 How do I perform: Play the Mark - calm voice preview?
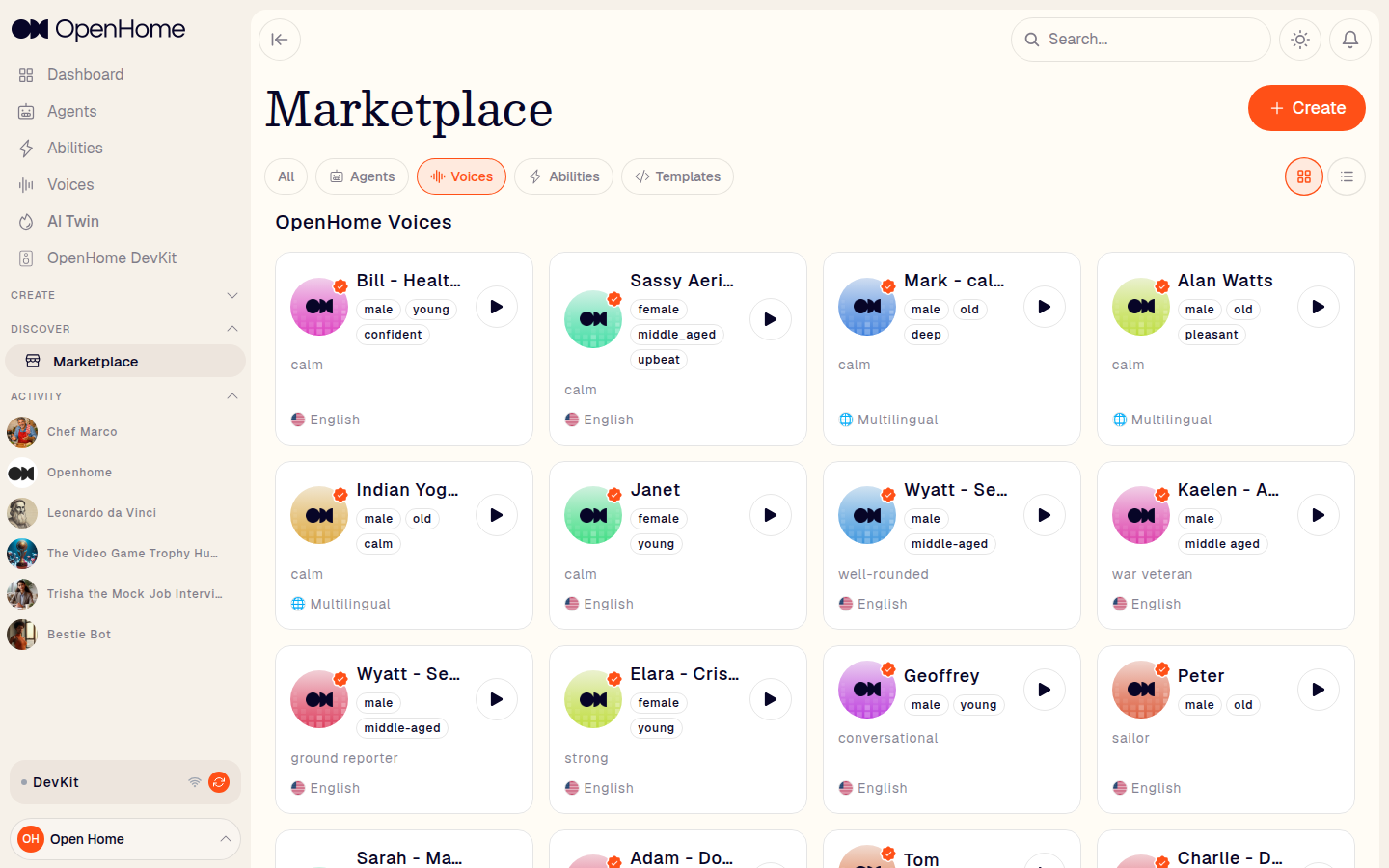click(x=1045, y=307)
